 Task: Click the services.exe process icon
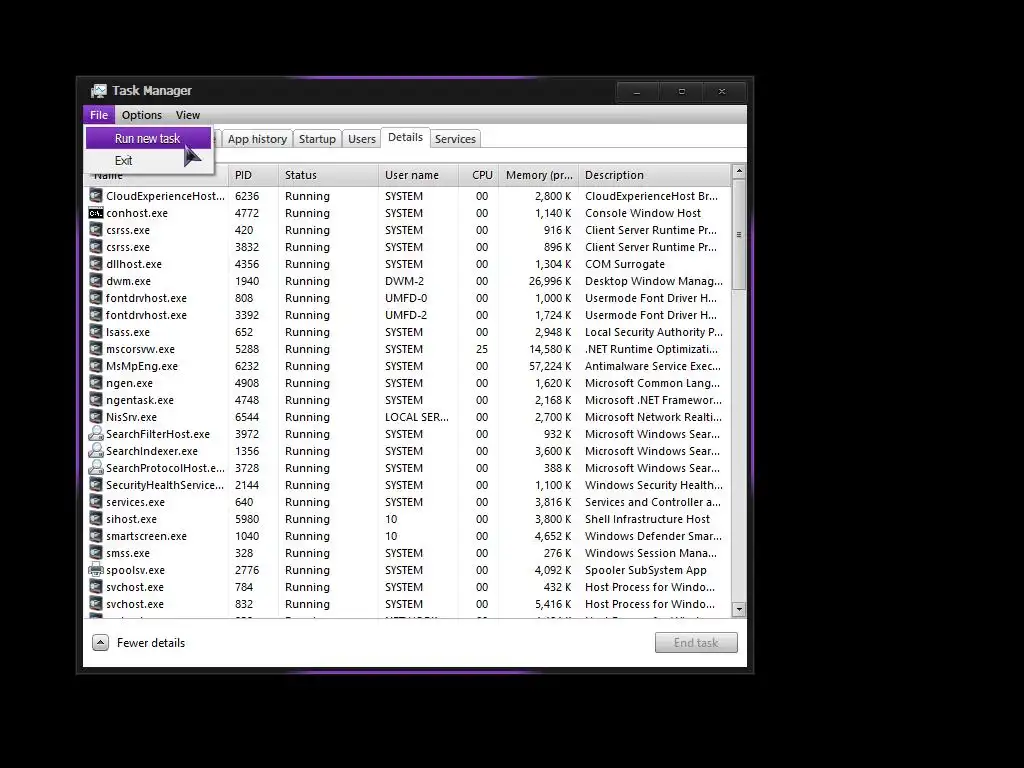pos(96,502)
